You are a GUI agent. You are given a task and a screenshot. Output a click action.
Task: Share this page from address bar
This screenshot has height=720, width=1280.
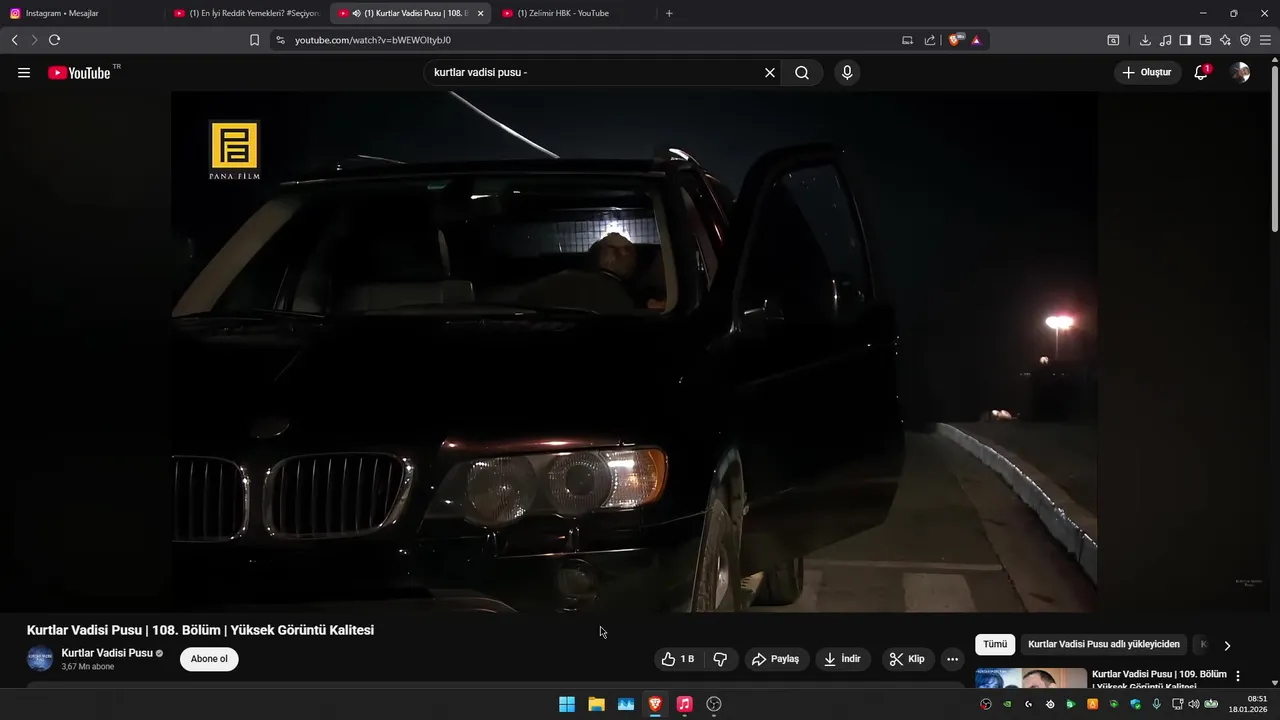pos(930,40)
